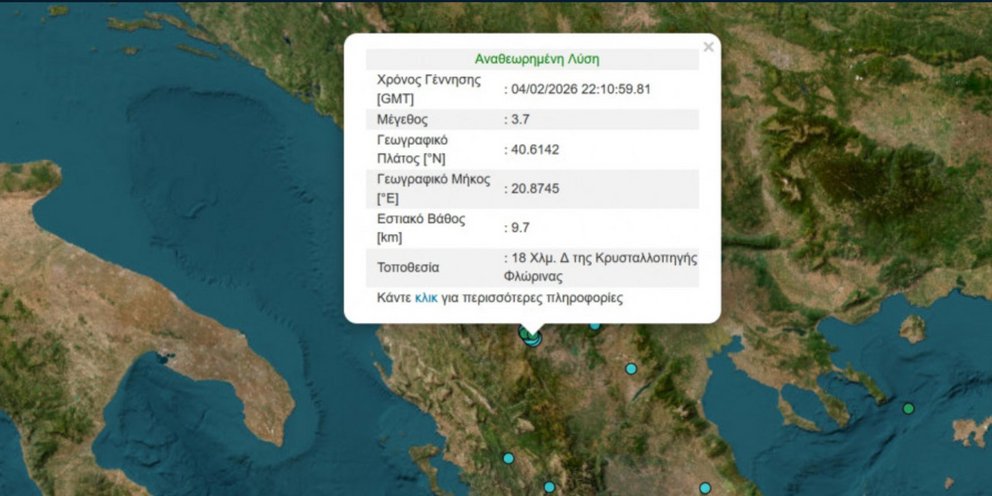992x496 pixels.
Task: Close the earthquake info popup
Action: coord(708,47)
